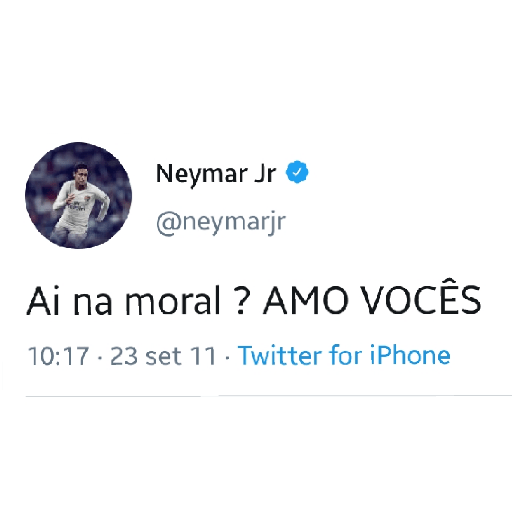Click the 10:17 timestamp
This screenshot has height=512, width=512.
[59, 356]
